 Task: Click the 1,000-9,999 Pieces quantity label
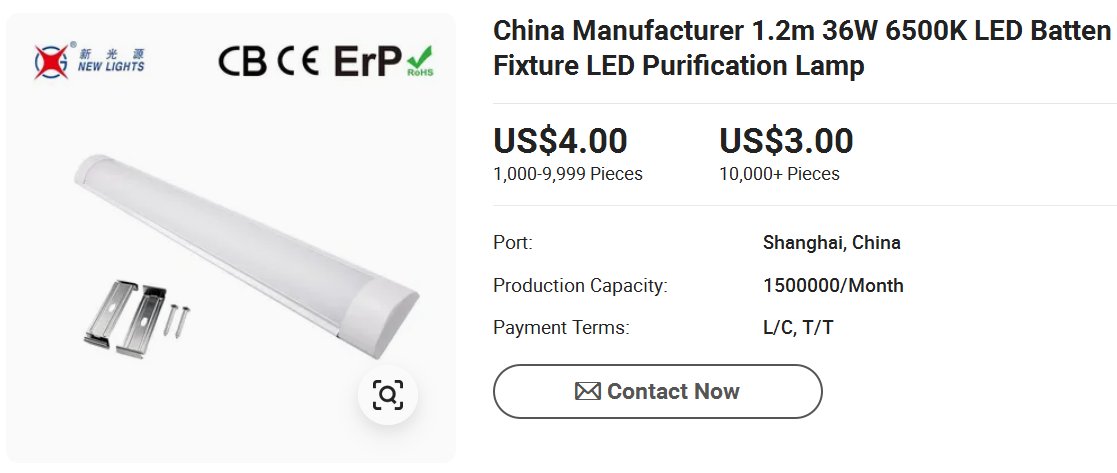pos(568,174)
